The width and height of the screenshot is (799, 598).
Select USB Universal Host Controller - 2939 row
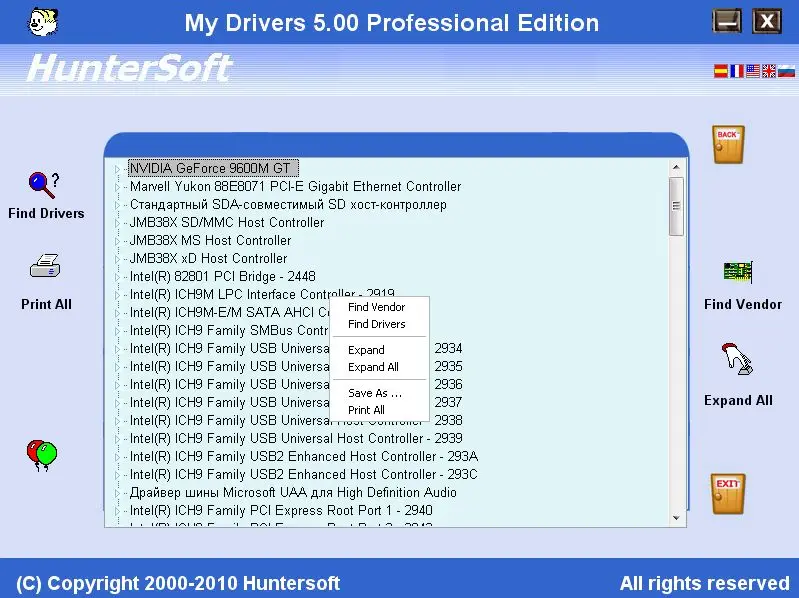[x=296, y=439]
